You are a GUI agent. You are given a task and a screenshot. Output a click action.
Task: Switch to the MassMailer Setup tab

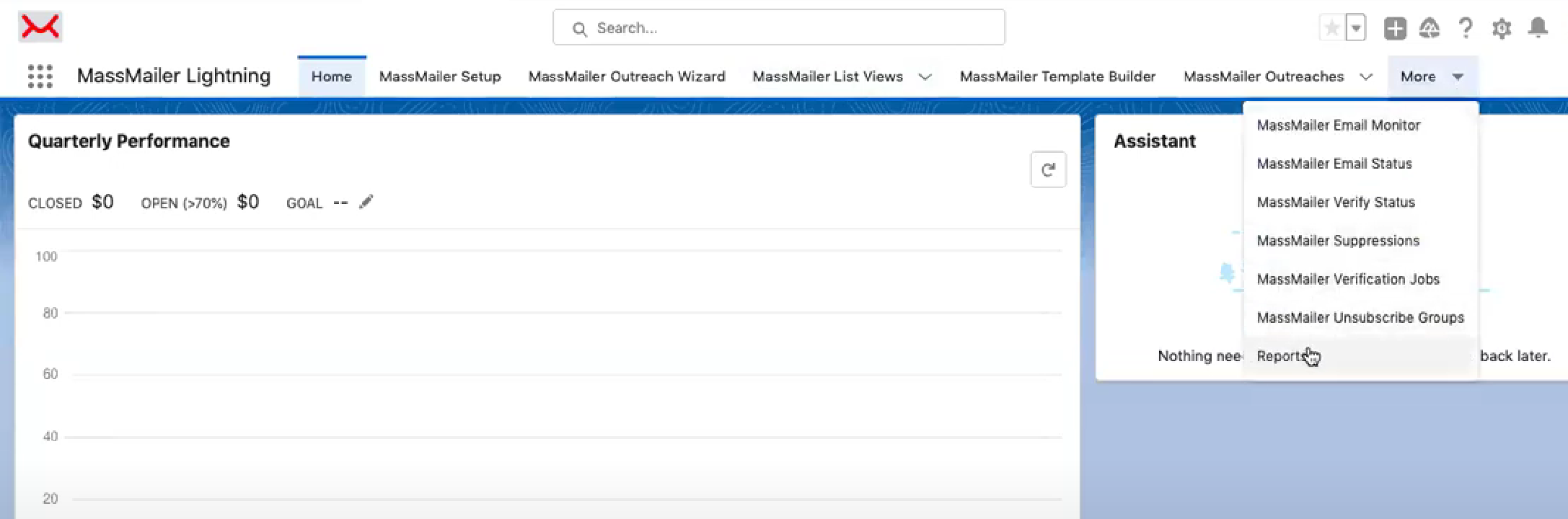(x=440, y=77)
